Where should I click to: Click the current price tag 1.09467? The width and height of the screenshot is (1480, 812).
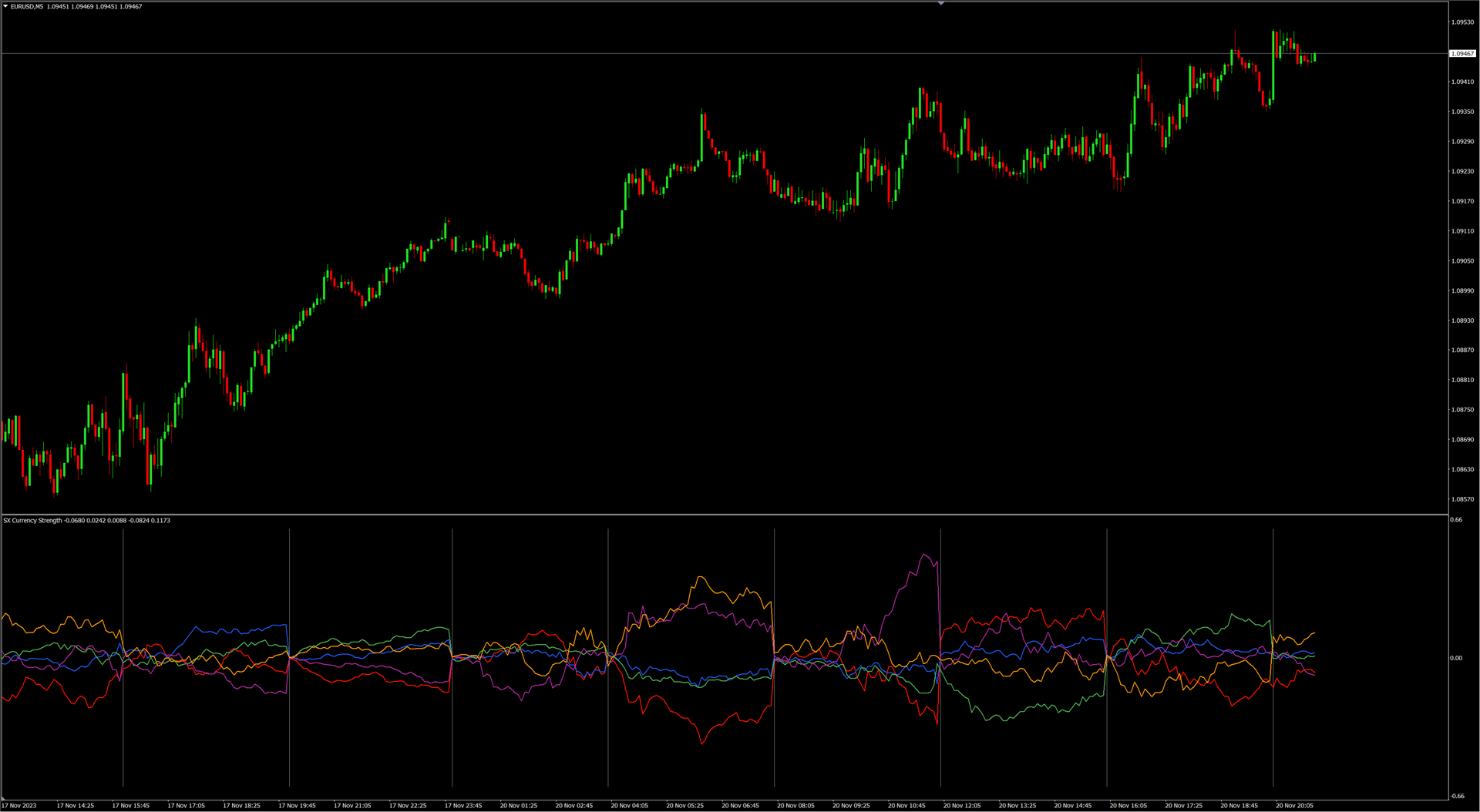(x=1462, y=54)
